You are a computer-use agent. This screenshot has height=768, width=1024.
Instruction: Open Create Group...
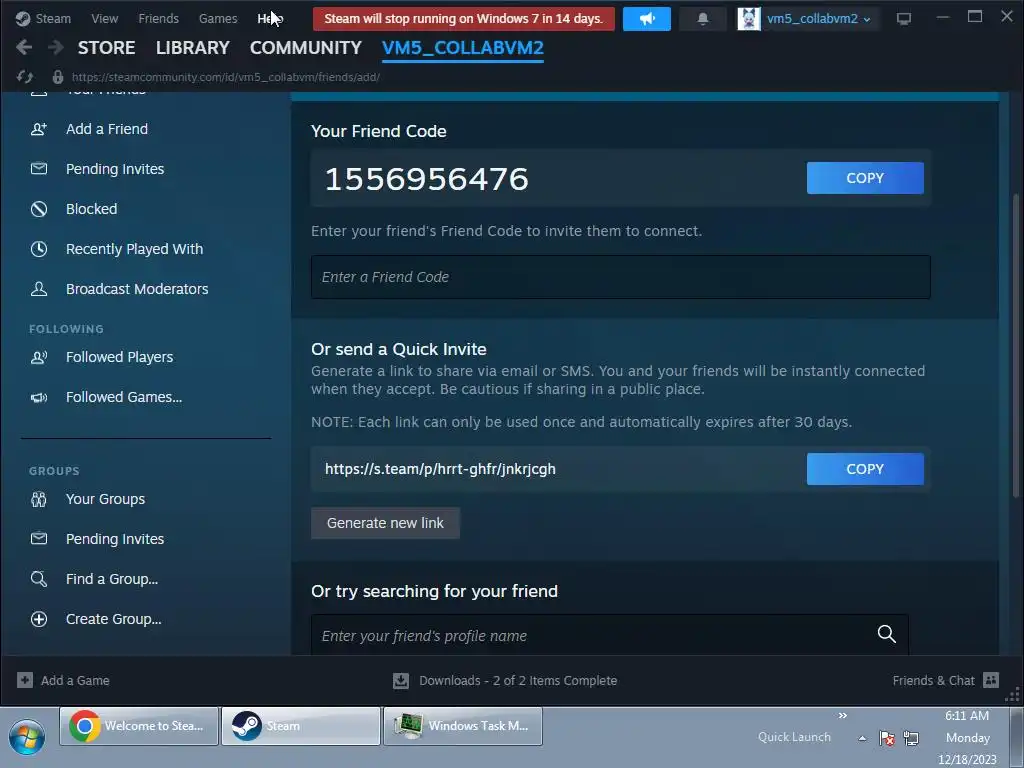tap(114, 619)
